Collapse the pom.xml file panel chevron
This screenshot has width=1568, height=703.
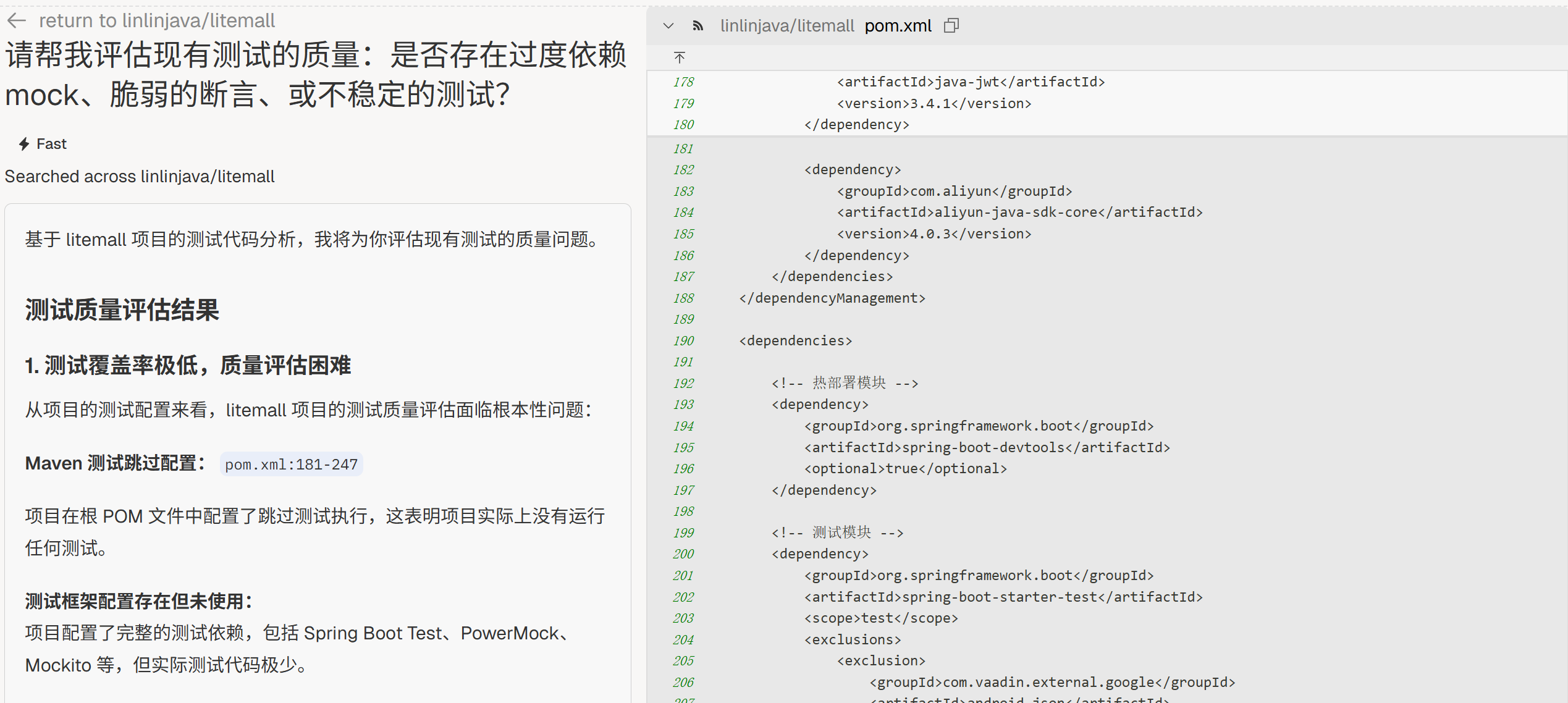click(668, 25)
